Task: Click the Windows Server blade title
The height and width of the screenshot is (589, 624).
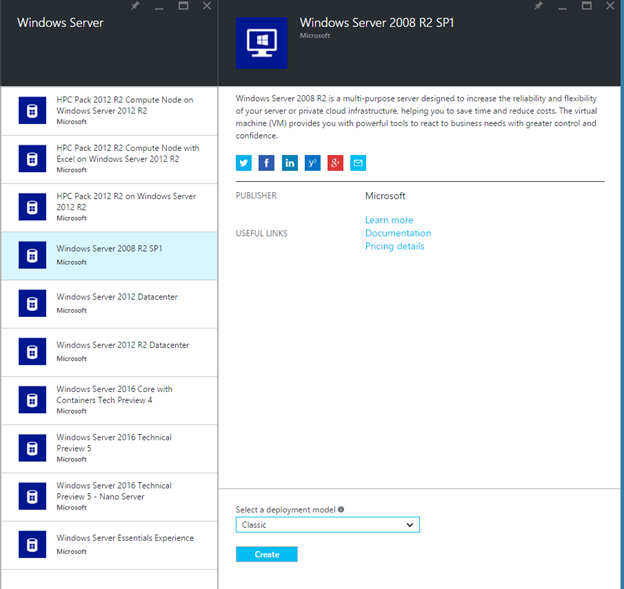Action: [60, 23]
